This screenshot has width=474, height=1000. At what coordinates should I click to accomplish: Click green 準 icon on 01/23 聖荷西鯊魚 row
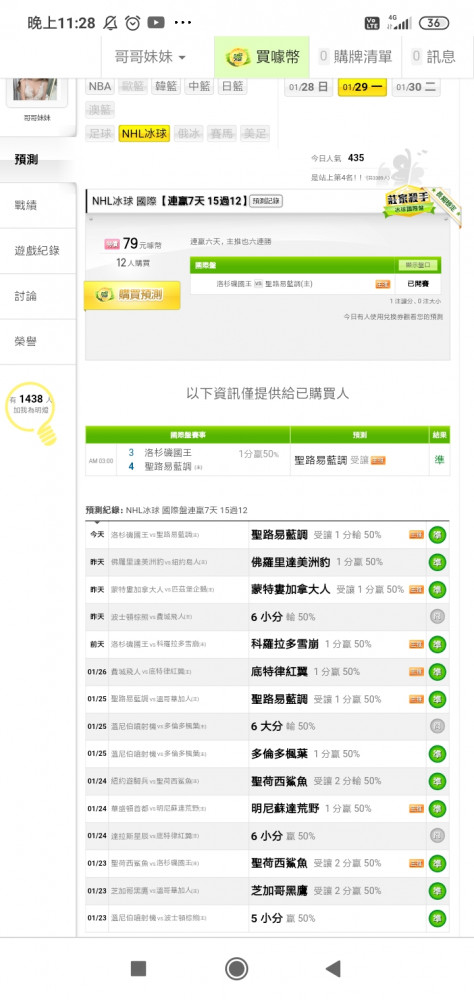(x=438, y=864)
